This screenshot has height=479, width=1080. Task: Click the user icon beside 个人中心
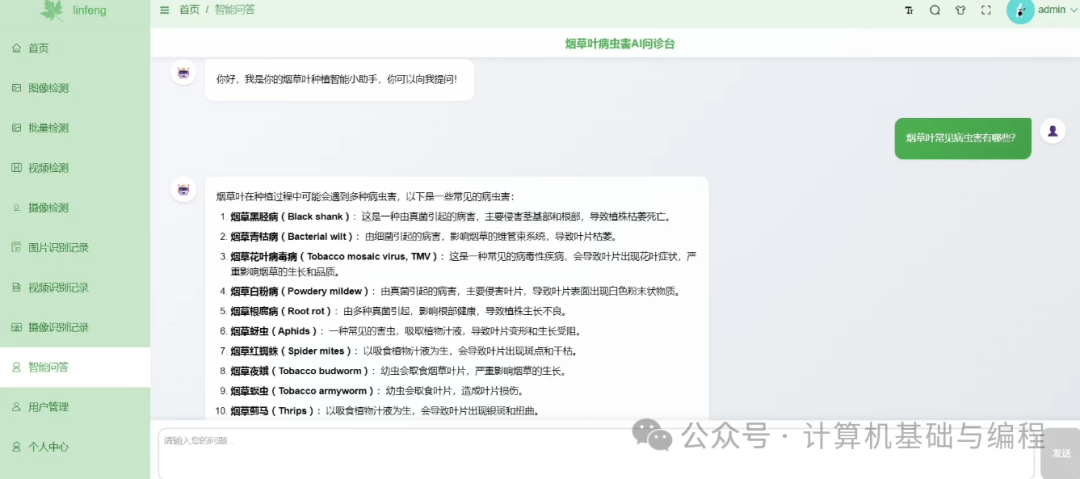pyautogui.click(x=17, y=447)
